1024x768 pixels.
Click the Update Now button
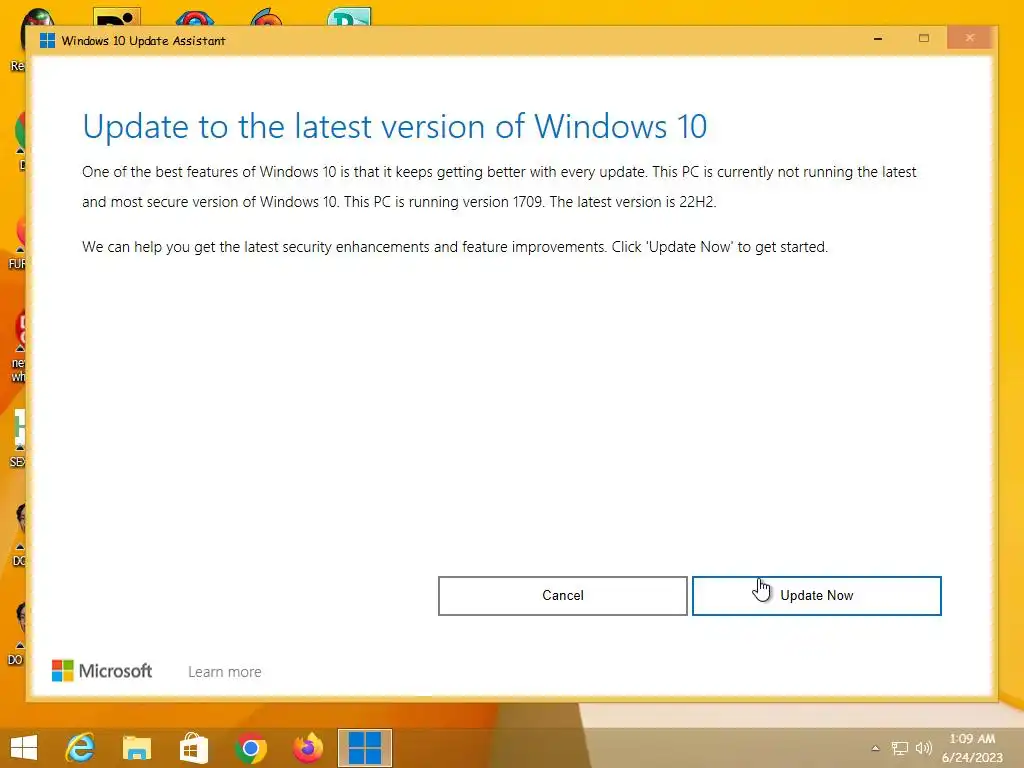816,596
